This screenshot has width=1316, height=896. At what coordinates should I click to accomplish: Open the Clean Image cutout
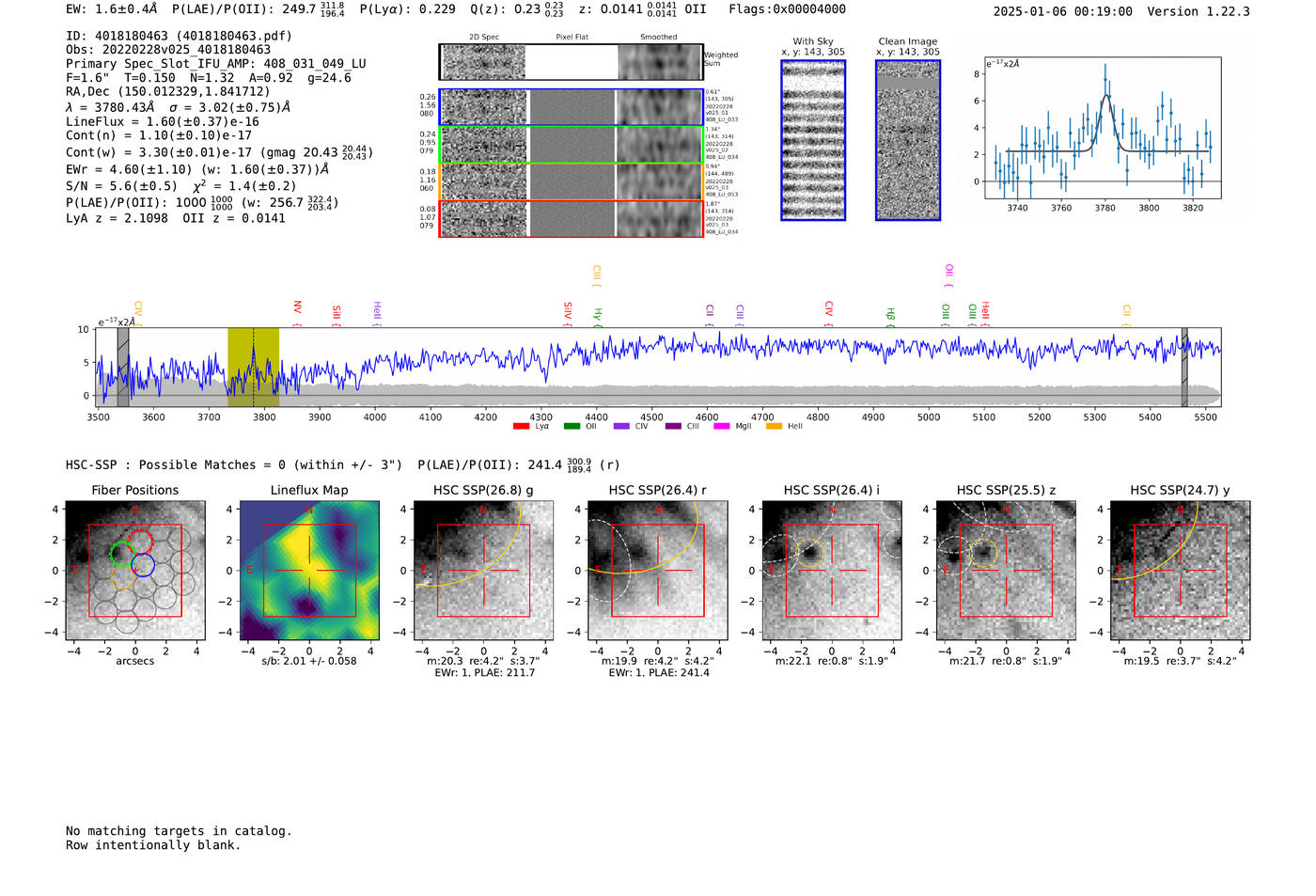point(908,140)
